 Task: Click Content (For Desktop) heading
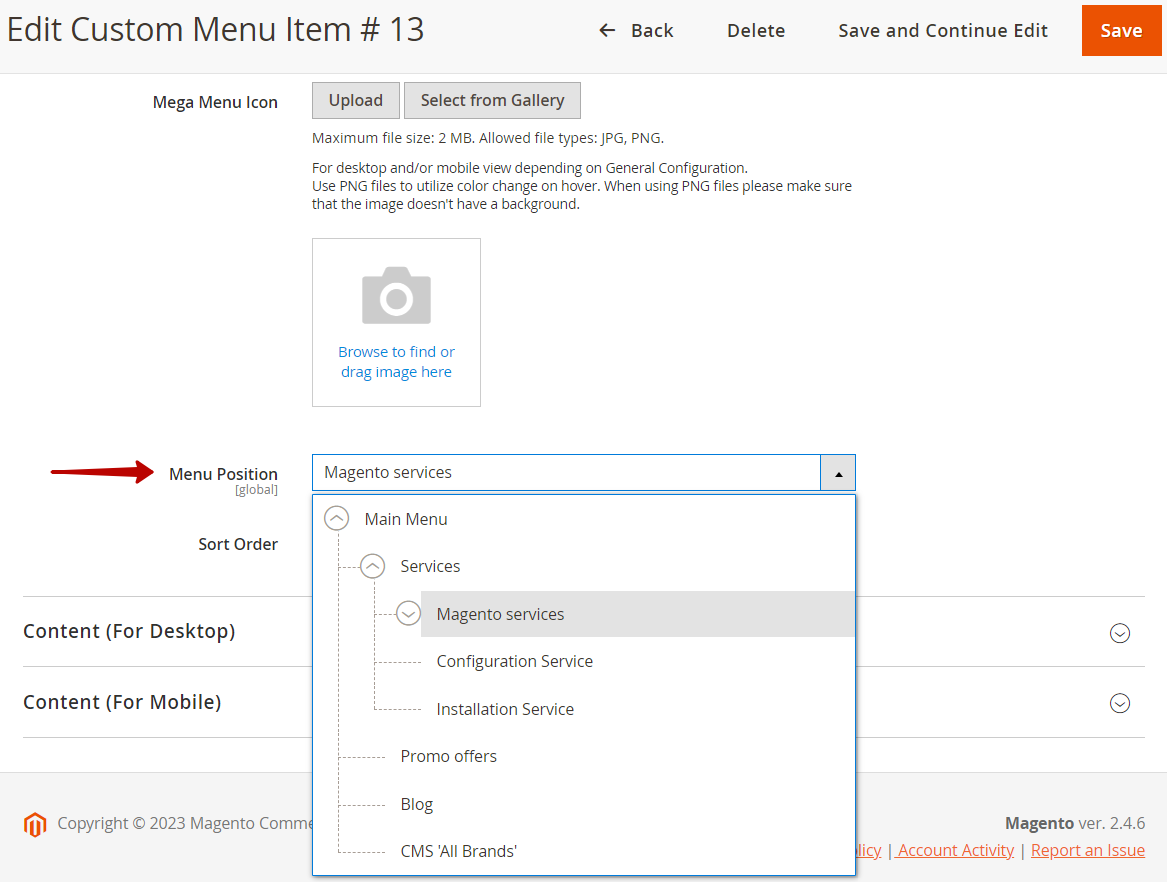(129, 631)
